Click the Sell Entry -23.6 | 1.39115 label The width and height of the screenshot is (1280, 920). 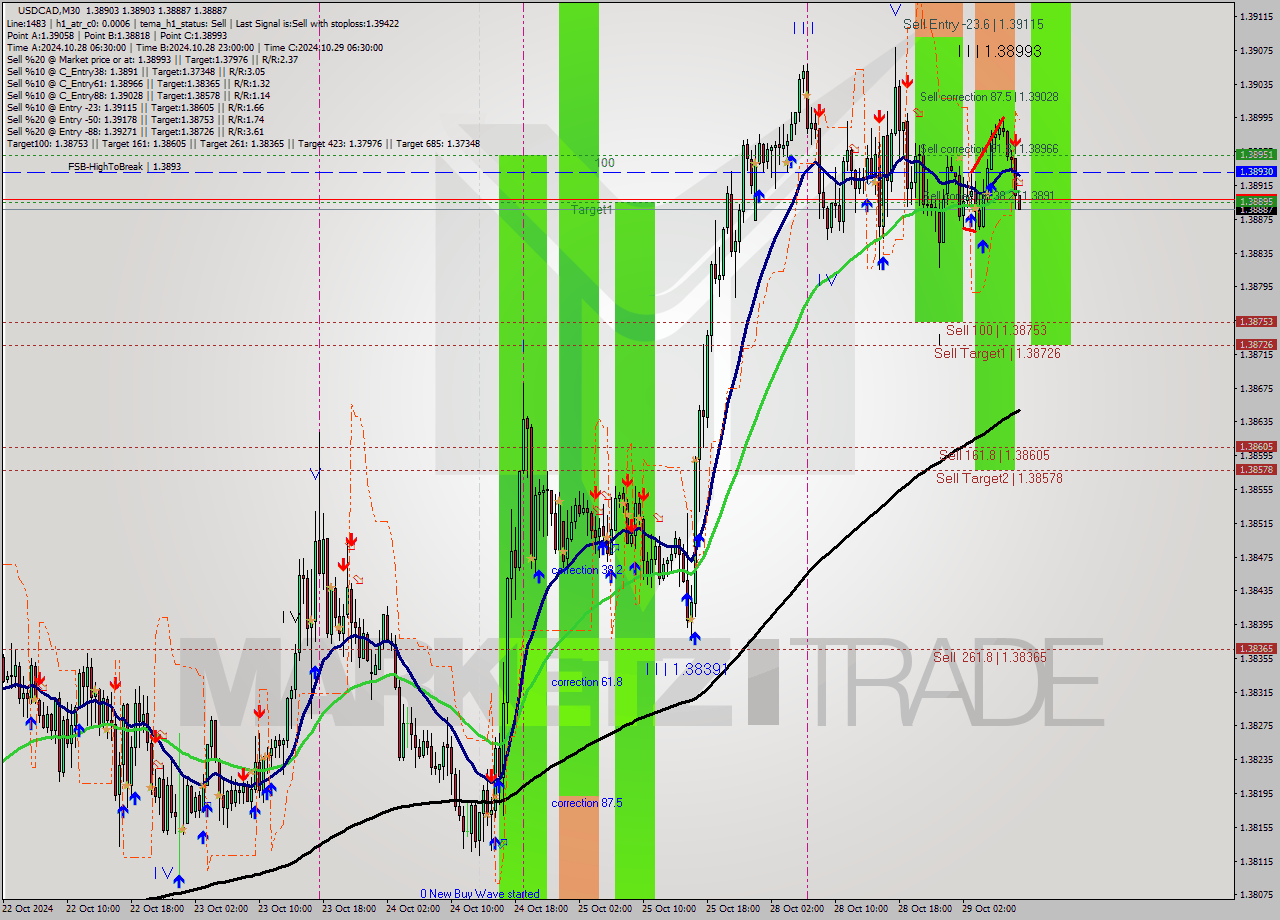coord(973,24)
